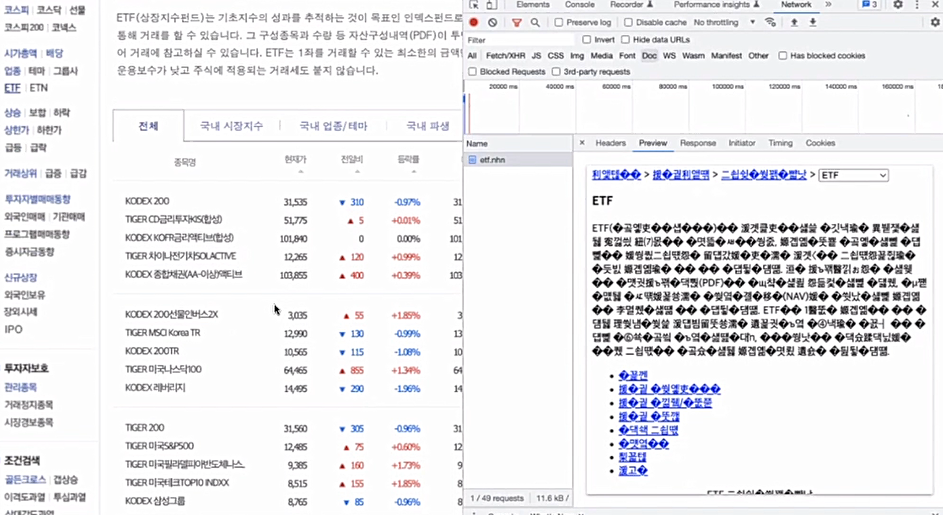943x515 pixels.
Task: Open the Performance insights tab
Action: point(716,4)
